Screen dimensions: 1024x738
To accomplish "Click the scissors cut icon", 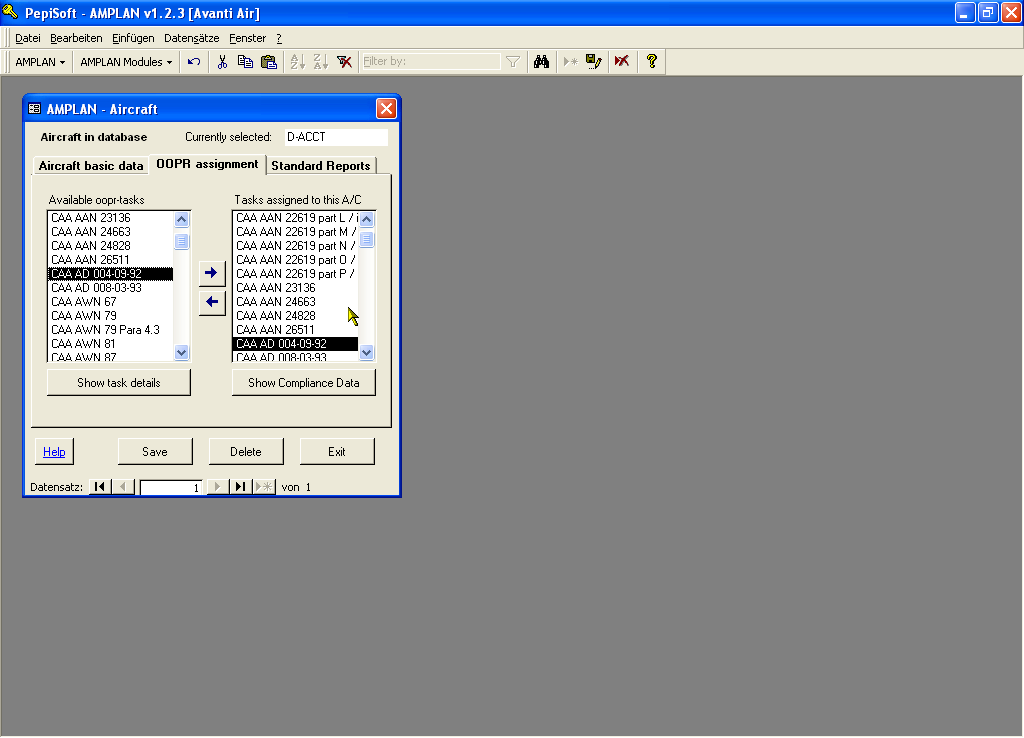I will click(x=222, y=62).
